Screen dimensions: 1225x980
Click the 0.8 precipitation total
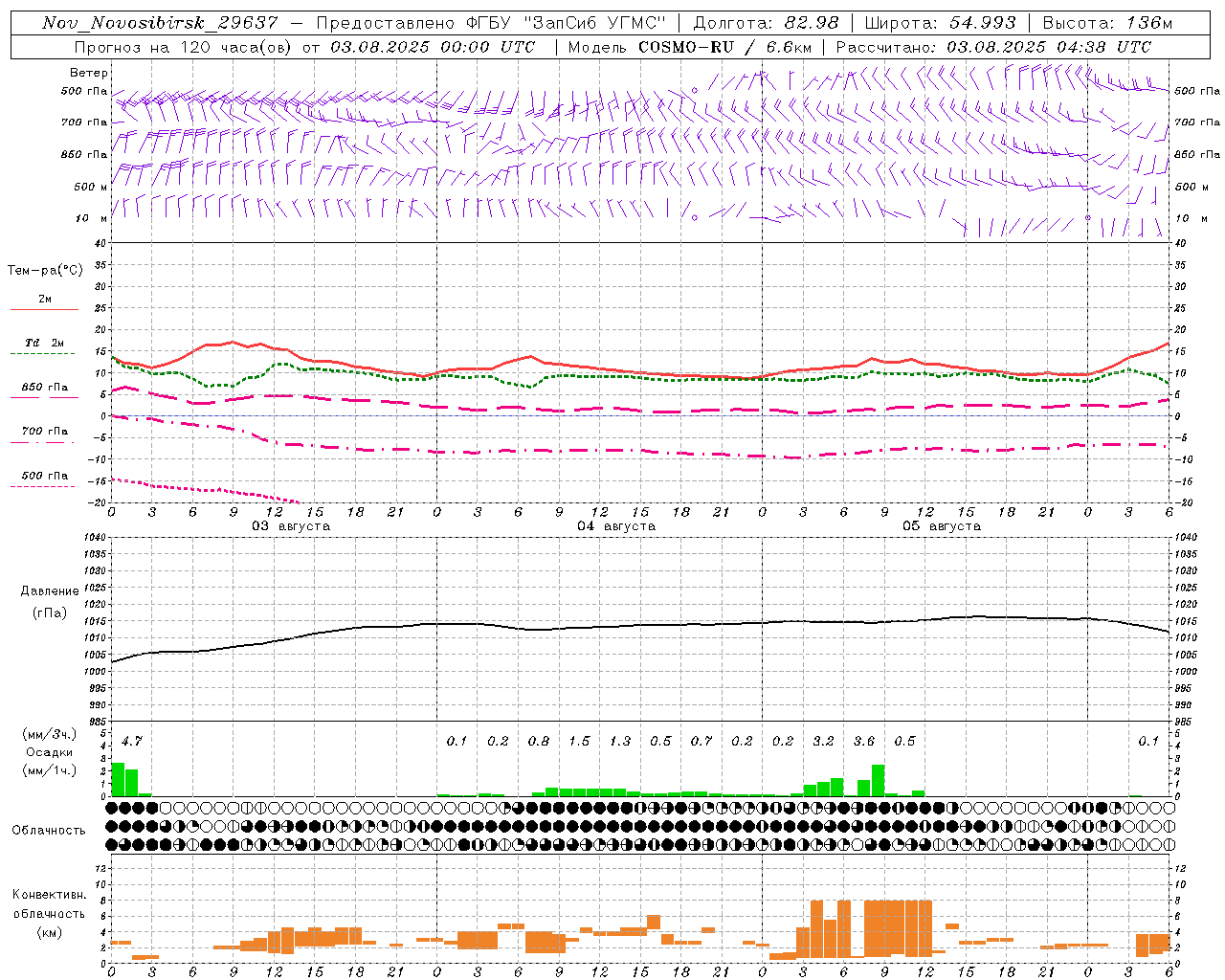click(539, 741)
